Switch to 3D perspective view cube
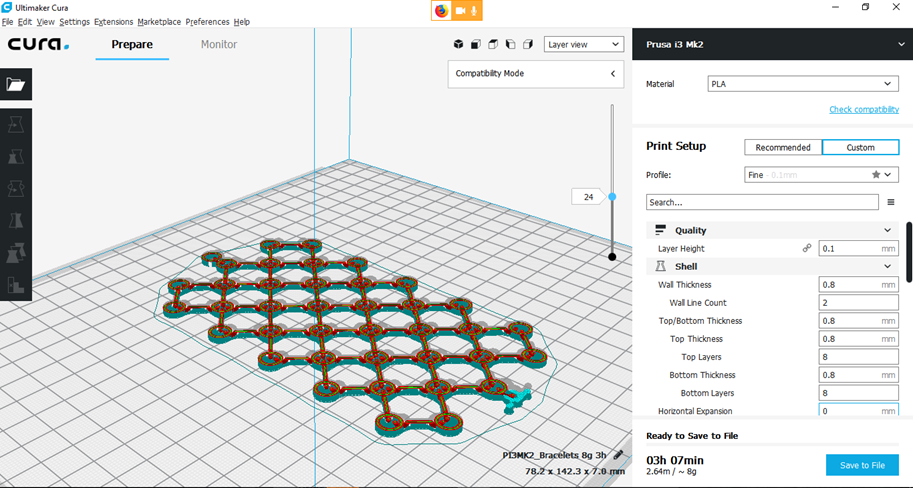 (x=458, y=44)
